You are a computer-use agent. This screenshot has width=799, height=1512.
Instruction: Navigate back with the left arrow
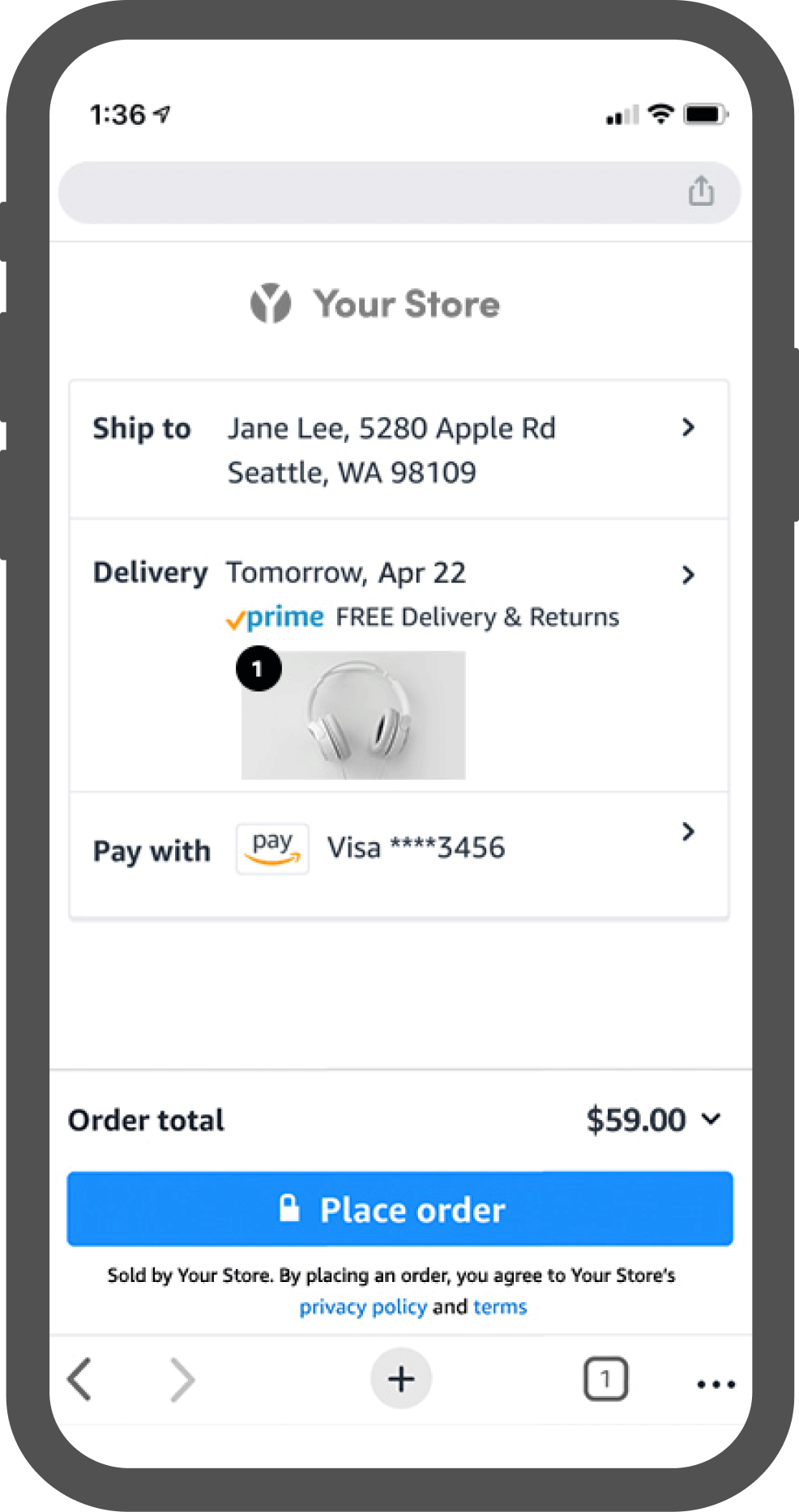coord(79,1379)
